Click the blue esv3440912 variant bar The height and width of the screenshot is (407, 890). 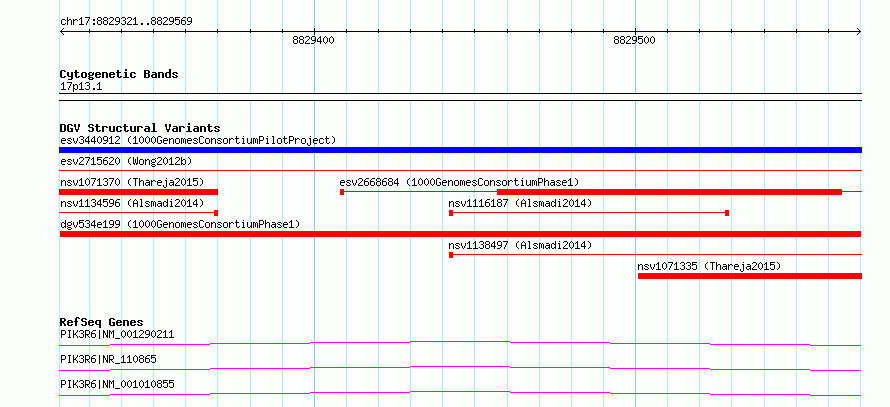[460, 150]
